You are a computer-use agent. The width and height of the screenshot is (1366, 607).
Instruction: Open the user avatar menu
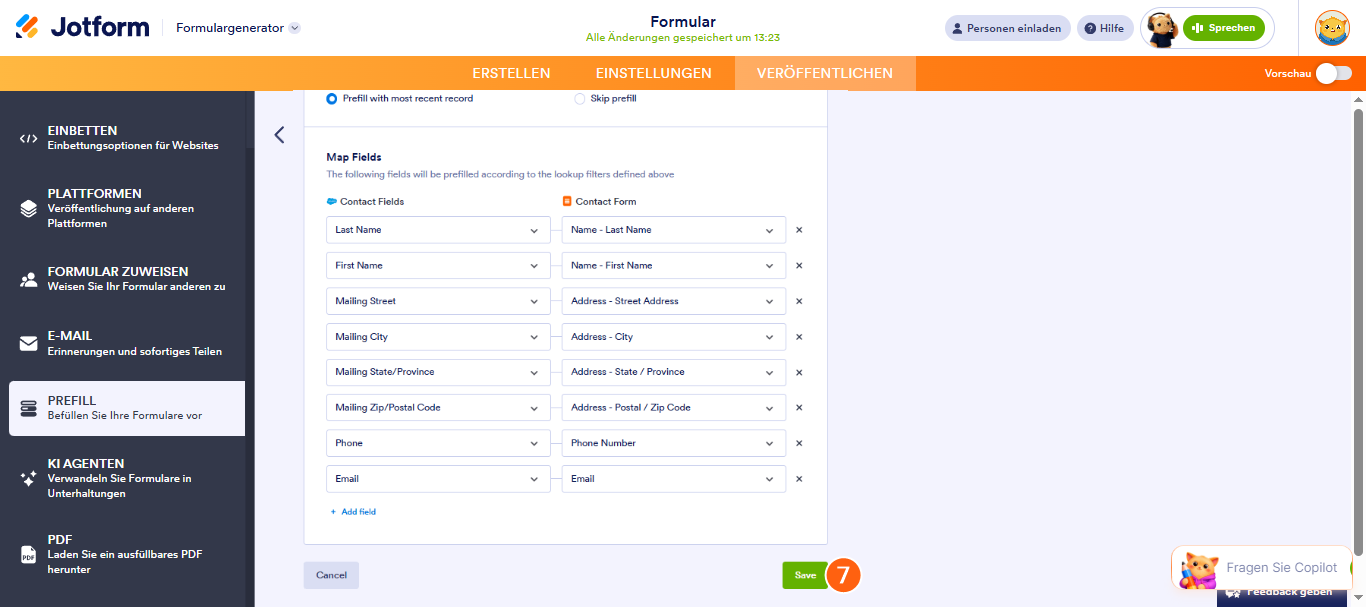(1332, 28)
